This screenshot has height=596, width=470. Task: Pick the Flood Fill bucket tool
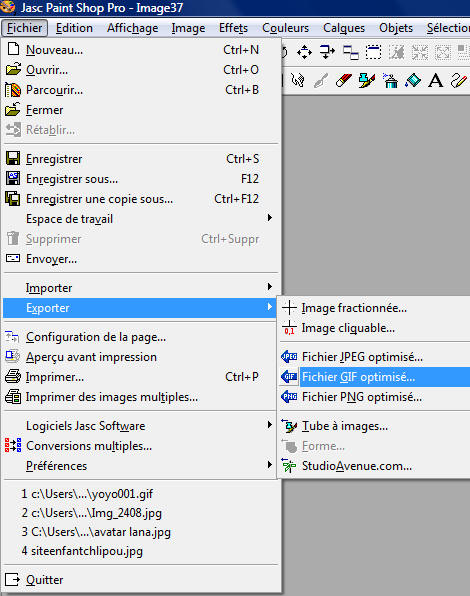pos(413,81)
